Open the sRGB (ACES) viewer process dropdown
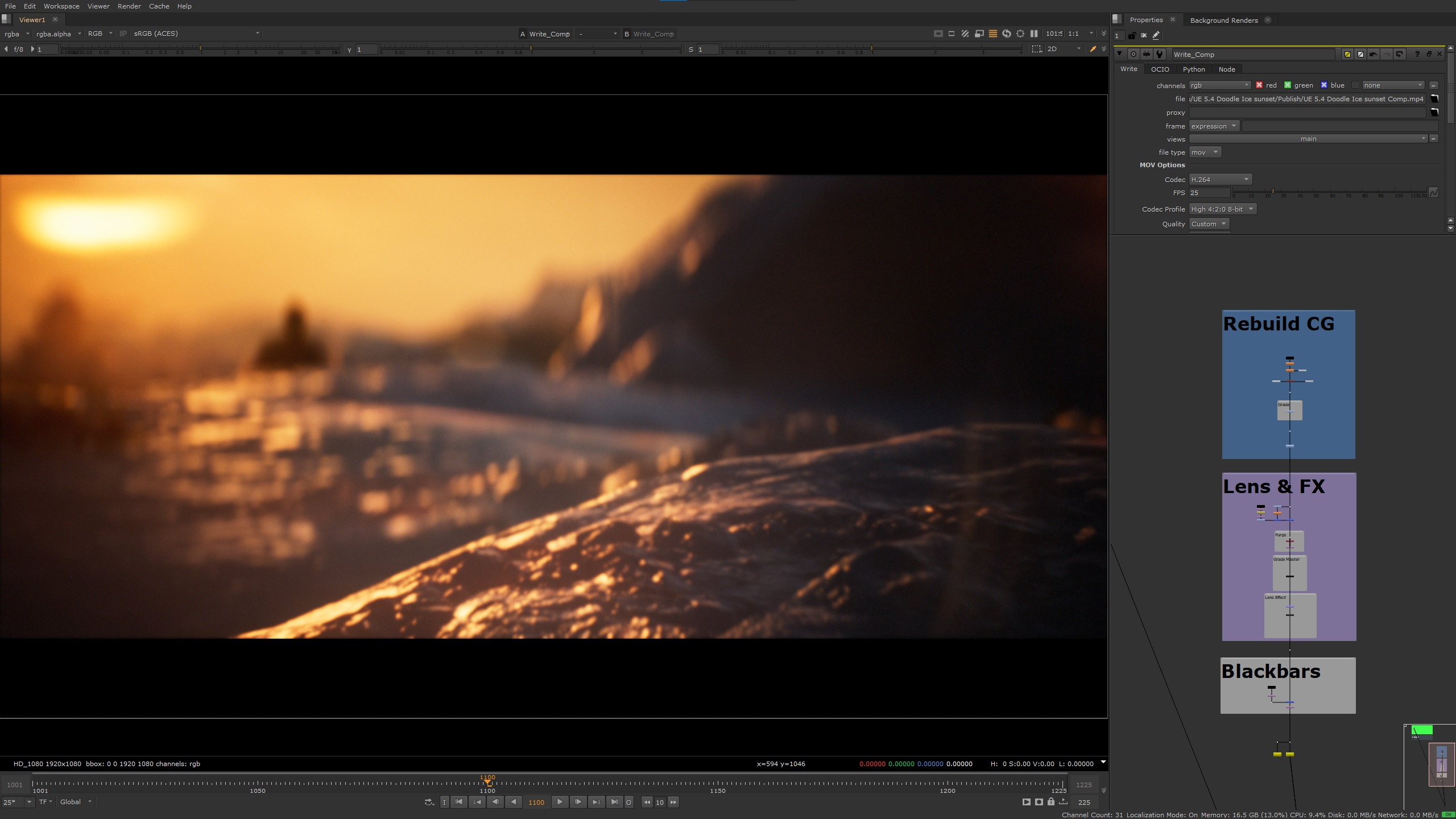1456x819 pixels. point(196,34)
